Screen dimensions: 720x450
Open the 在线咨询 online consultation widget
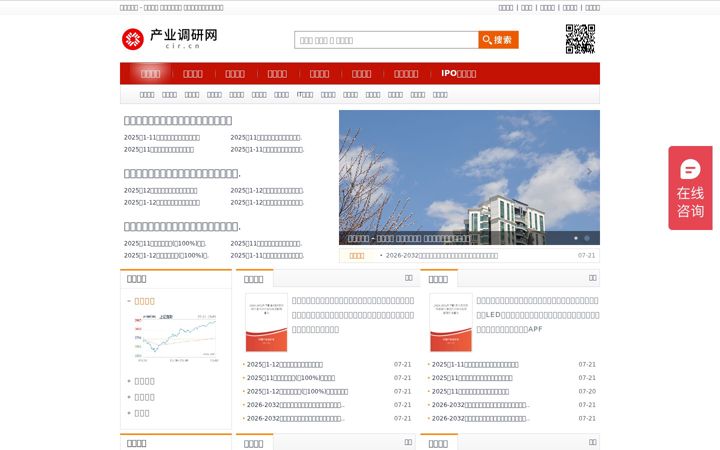pyautogui.click(x=690, y=188)
